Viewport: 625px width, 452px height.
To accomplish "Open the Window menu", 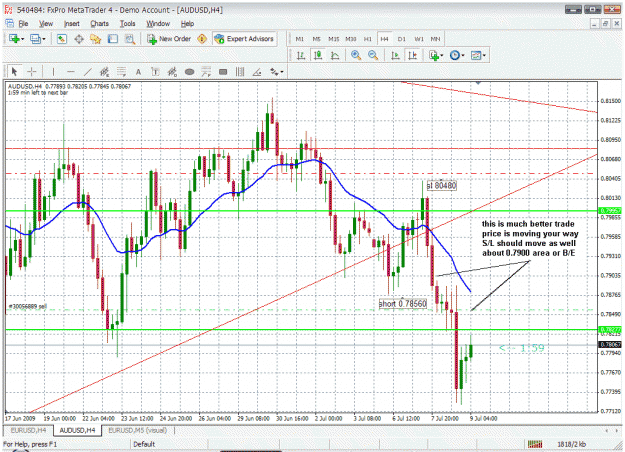I will 158,24.
